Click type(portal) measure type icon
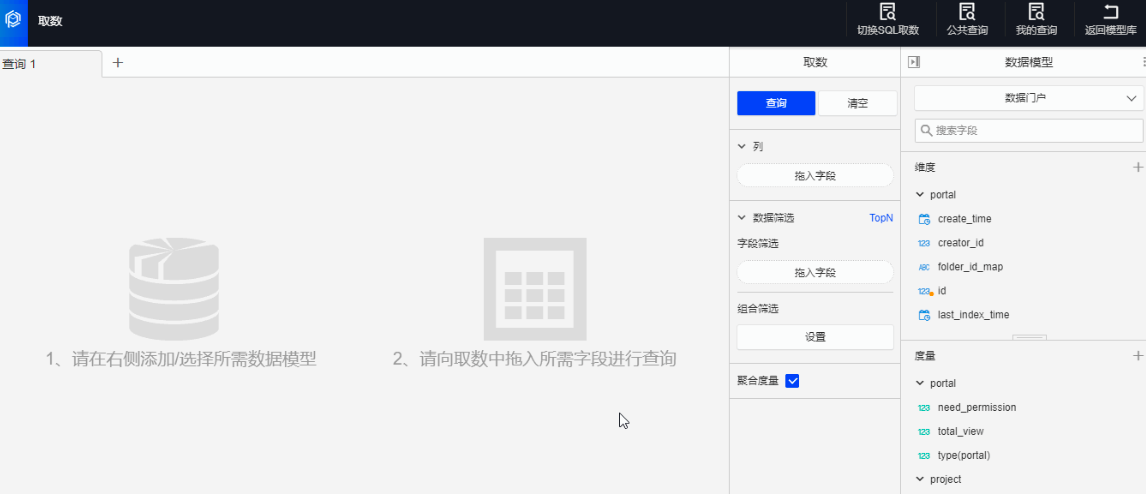The image size is (1146, 494). [924, 456]
